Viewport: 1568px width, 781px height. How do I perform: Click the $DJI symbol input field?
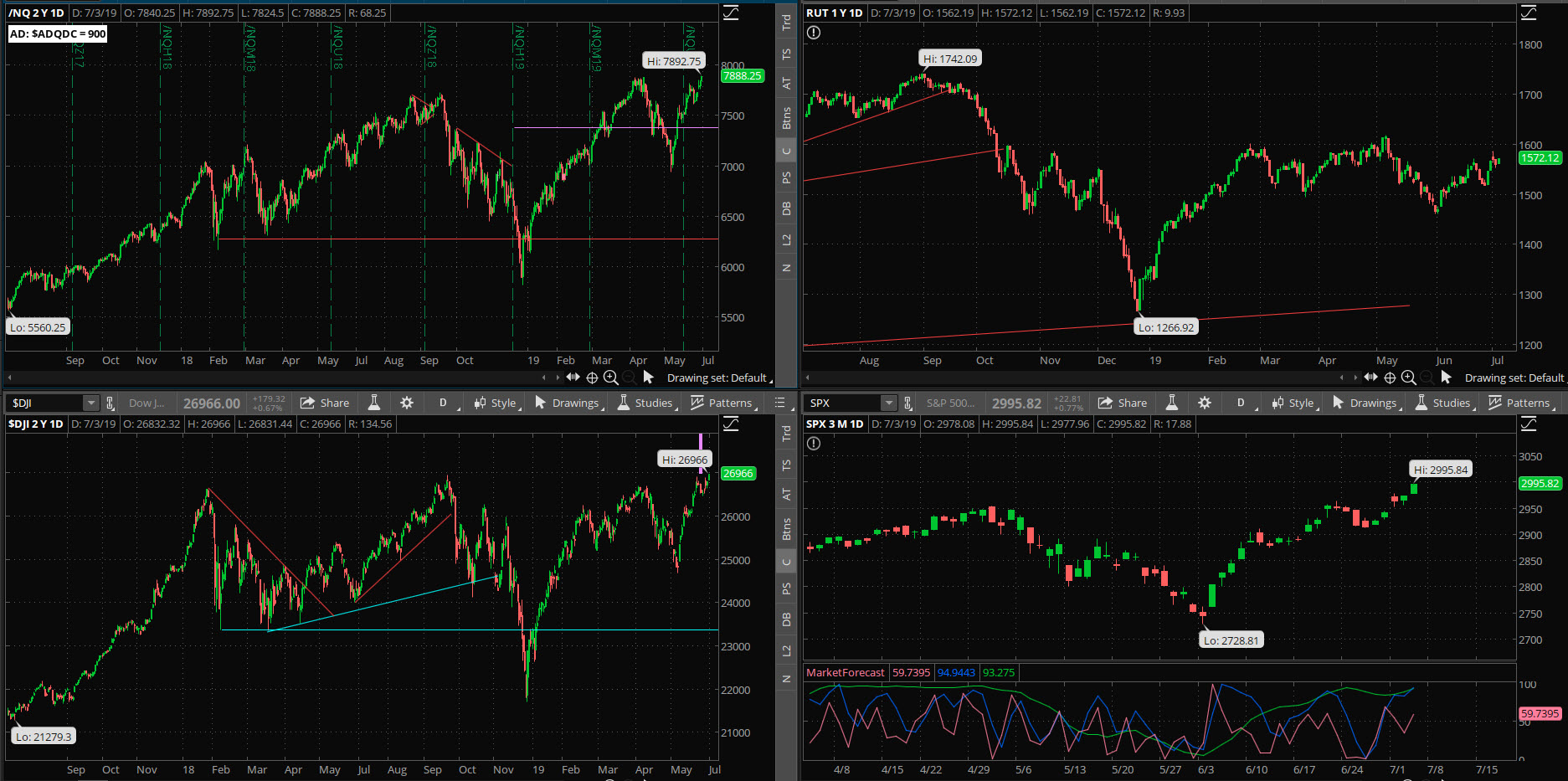point(45,403)
